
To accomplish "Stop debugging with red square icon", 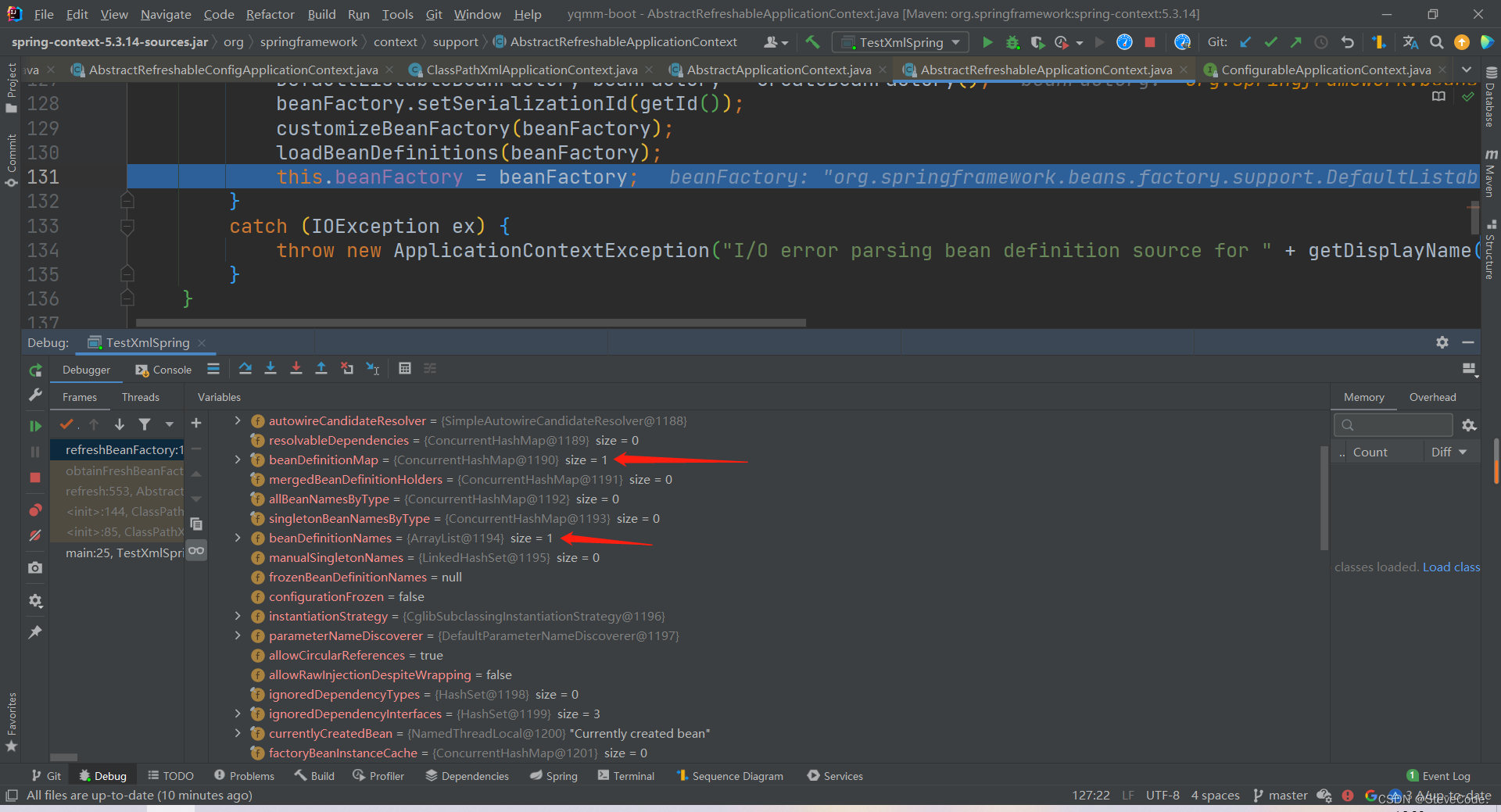I will pos(35,478).
